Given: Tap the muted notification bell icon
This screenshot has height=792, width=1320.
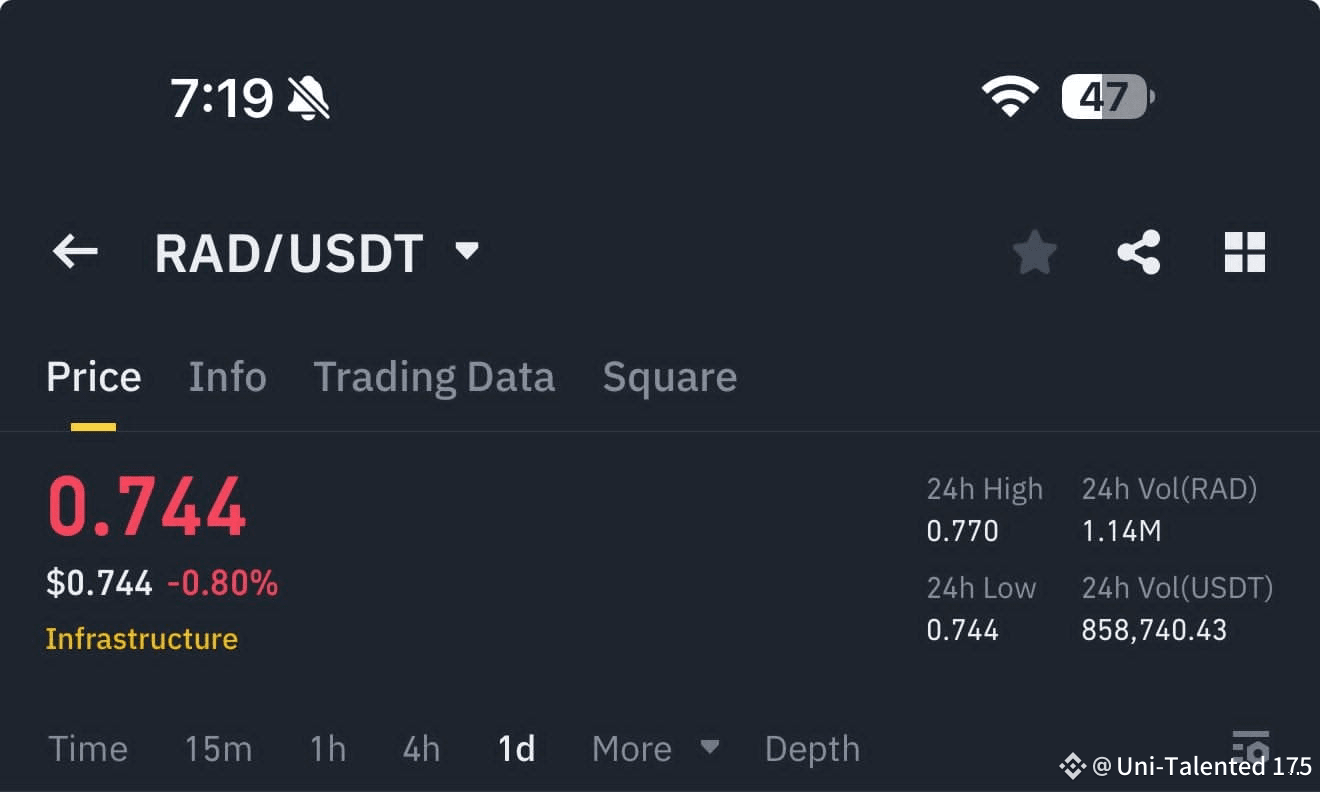Looking at the screenshot, I should point(308,97).
